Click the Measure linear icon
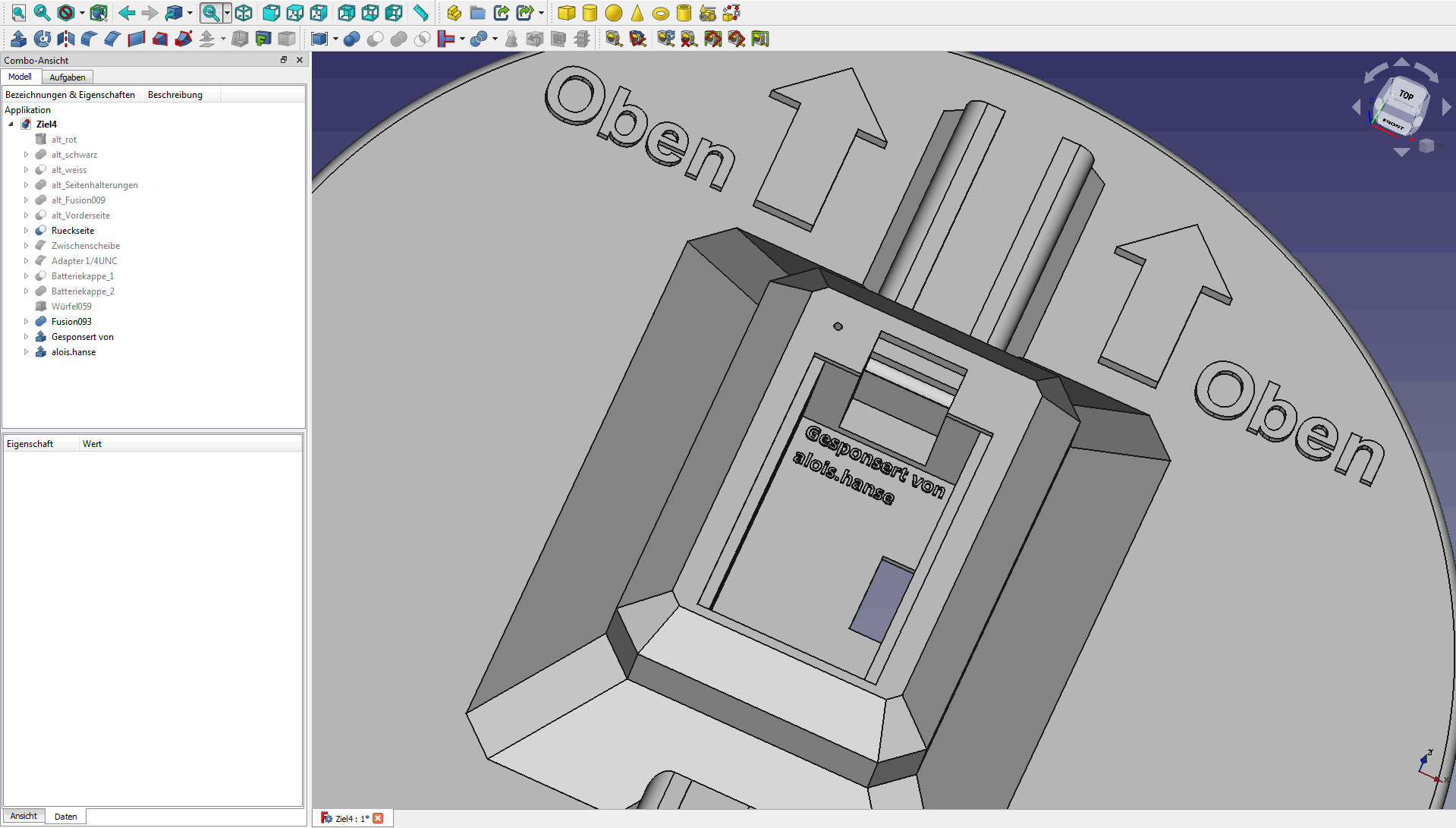 [x=614, y=39]
